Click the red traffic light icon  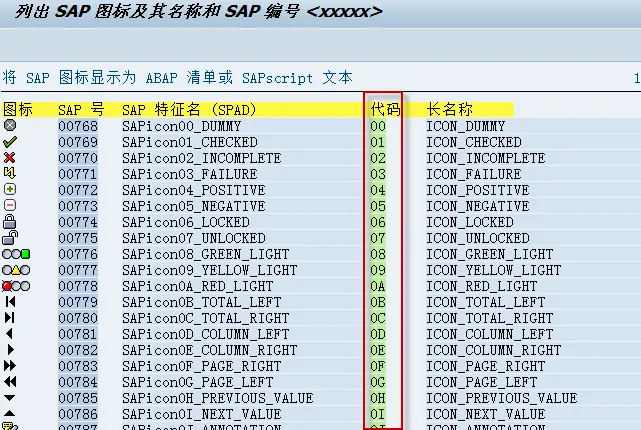[16, 286]
